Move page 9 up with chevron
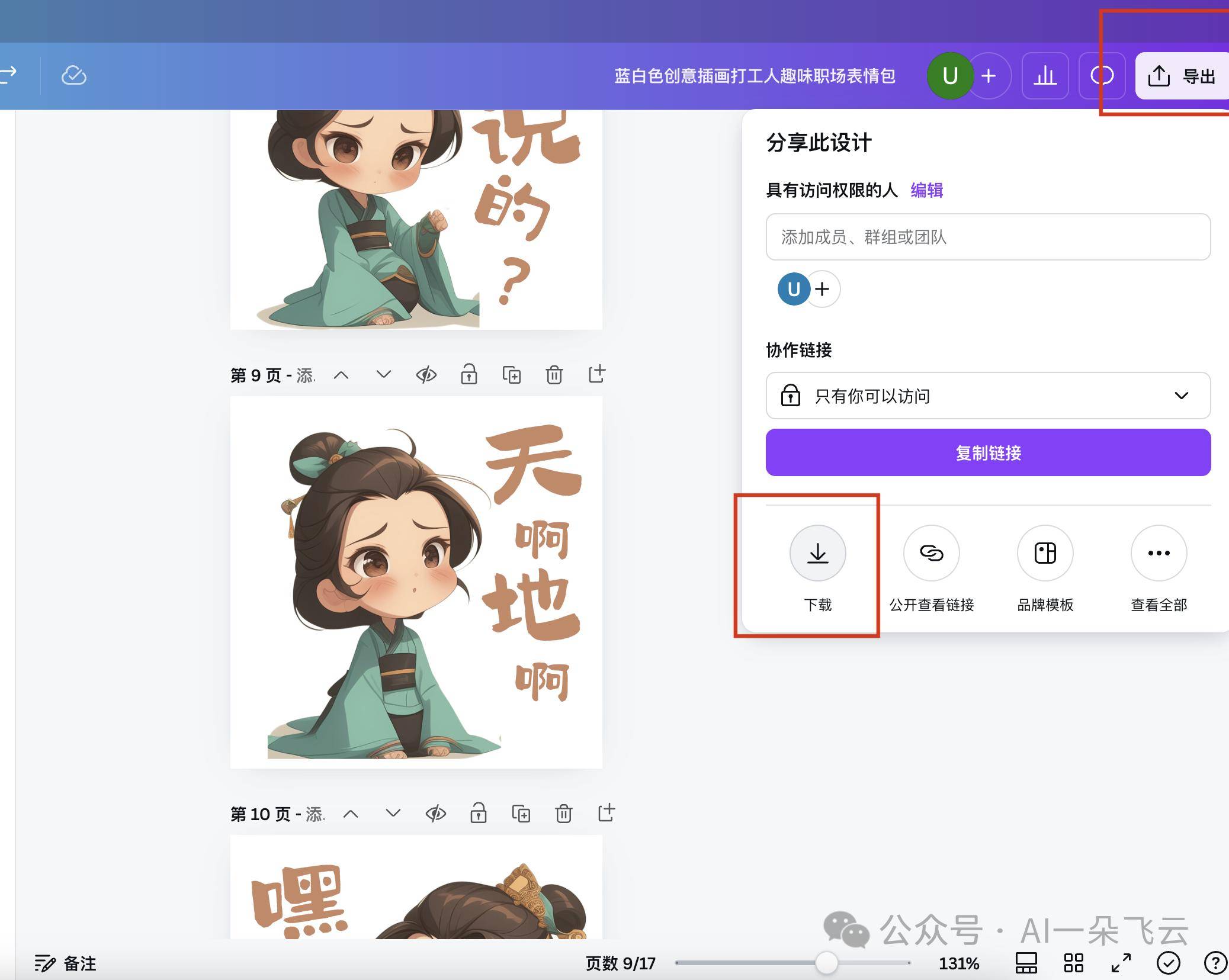The image size is (1229, 980). click(x=342, y=375)
